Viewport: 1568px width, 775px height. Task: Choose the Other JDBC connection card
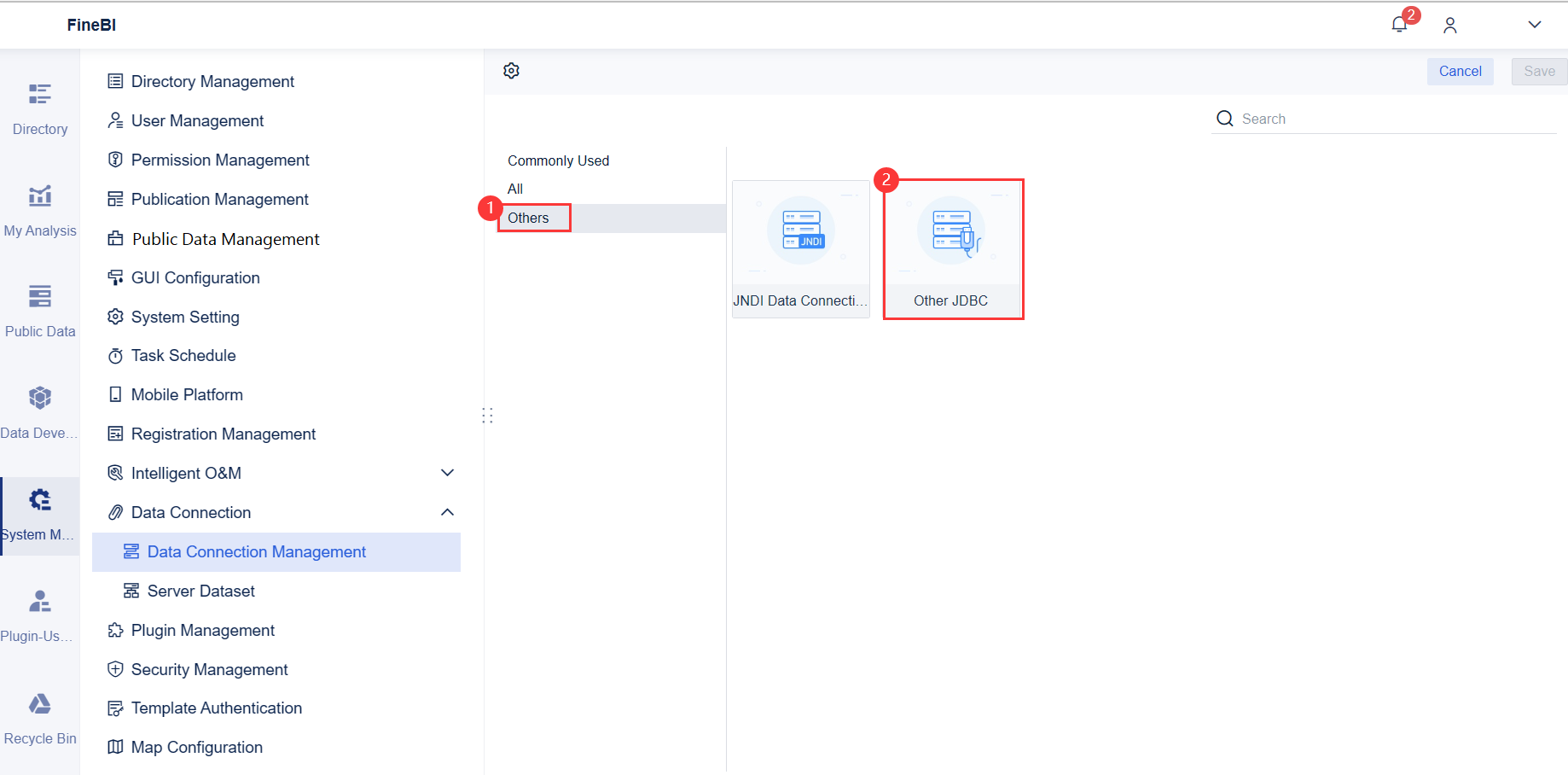pyautogui.click(x=953, y=249)
